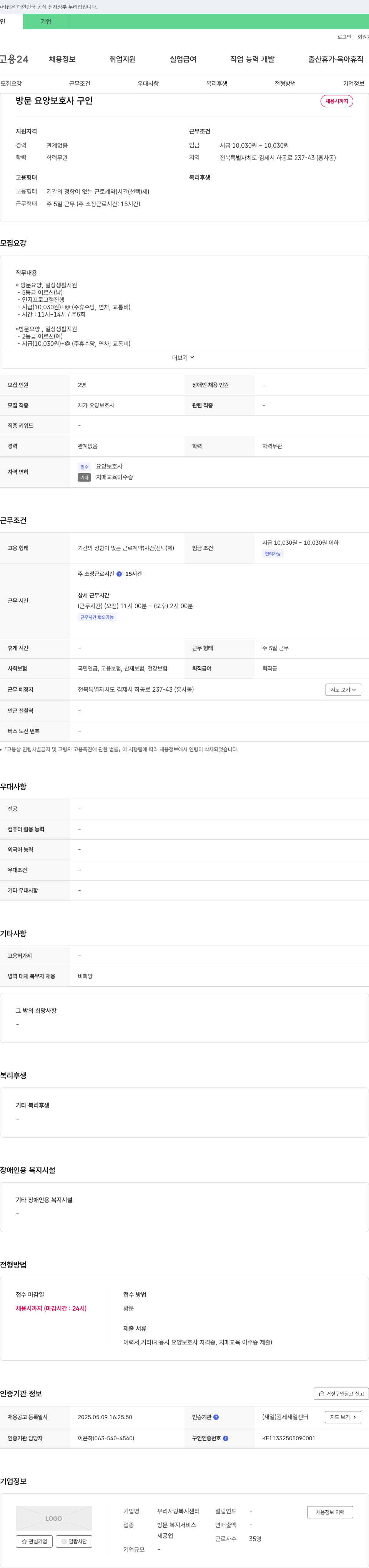Viewport: 369px width, 1568px height.
Task: Block viewing with 열람차단 button
Action: (74, 1541)
